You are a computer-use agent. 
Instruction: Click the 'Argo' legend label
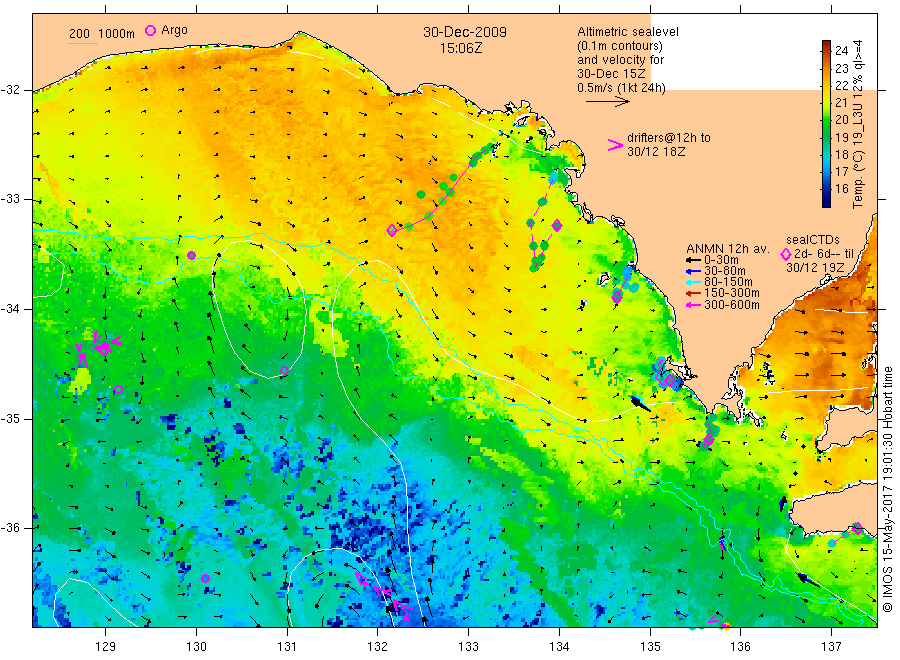pyautogui.click(x=174, y=30)
